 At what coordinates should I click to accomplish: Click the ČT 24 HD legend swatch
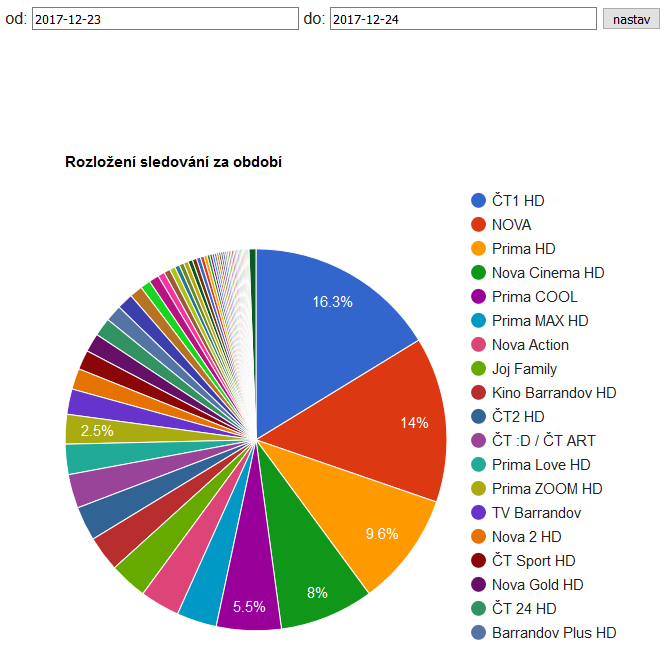(x=478, y=608)
